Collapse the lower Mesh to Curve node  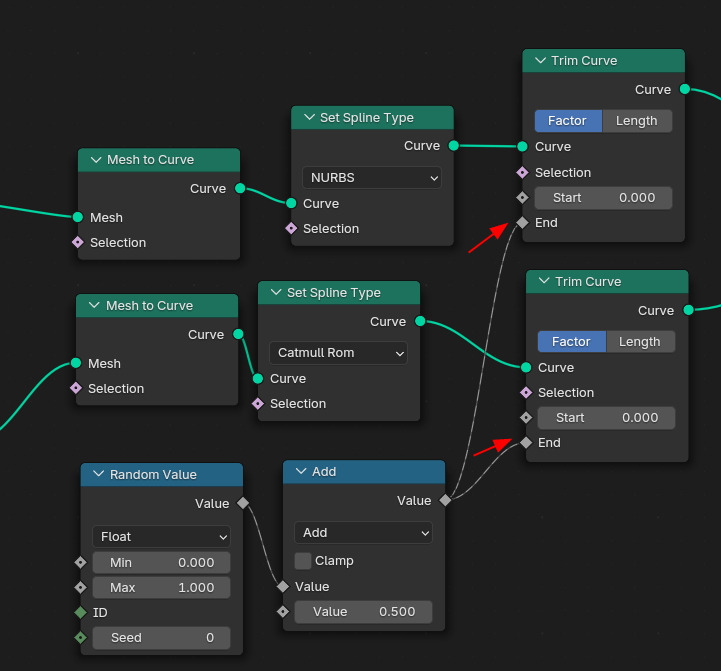94,305
